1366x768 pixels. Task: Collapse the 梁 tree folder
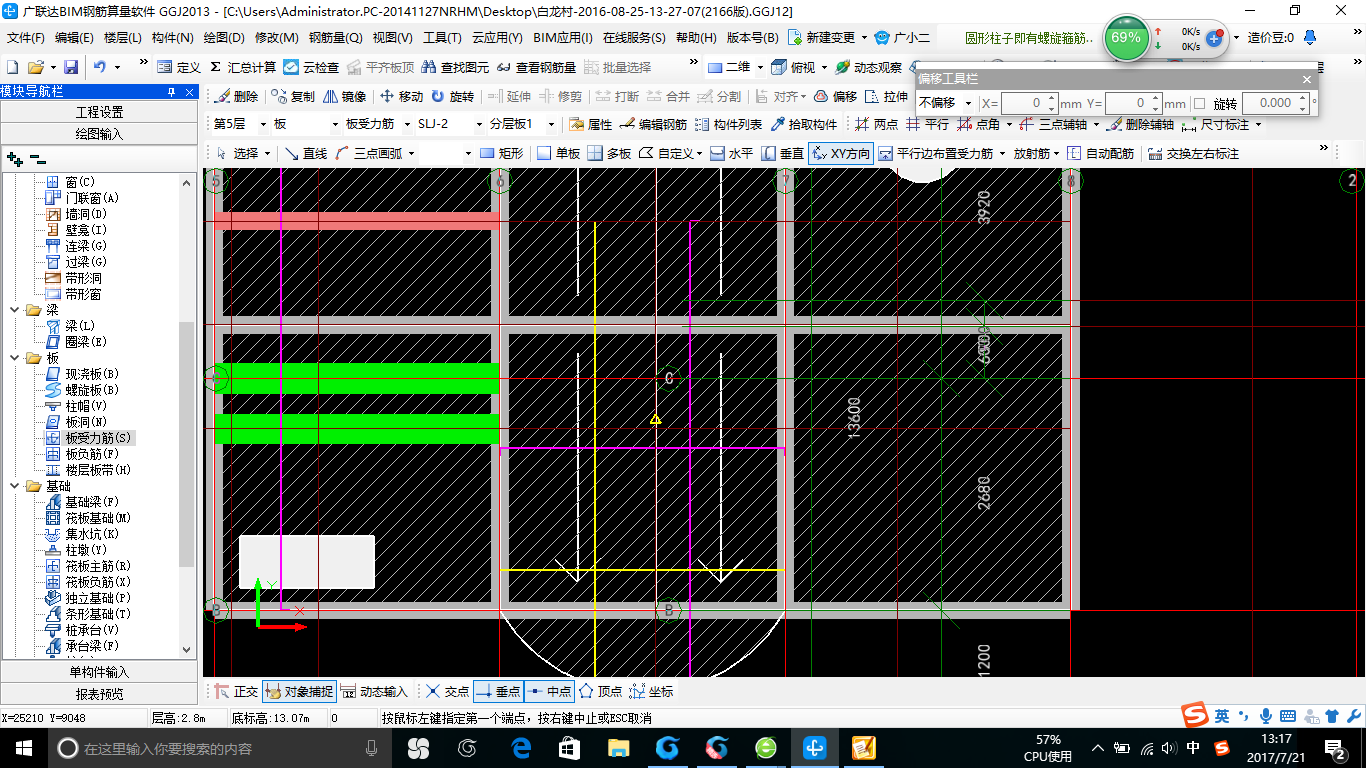[16, 310]
